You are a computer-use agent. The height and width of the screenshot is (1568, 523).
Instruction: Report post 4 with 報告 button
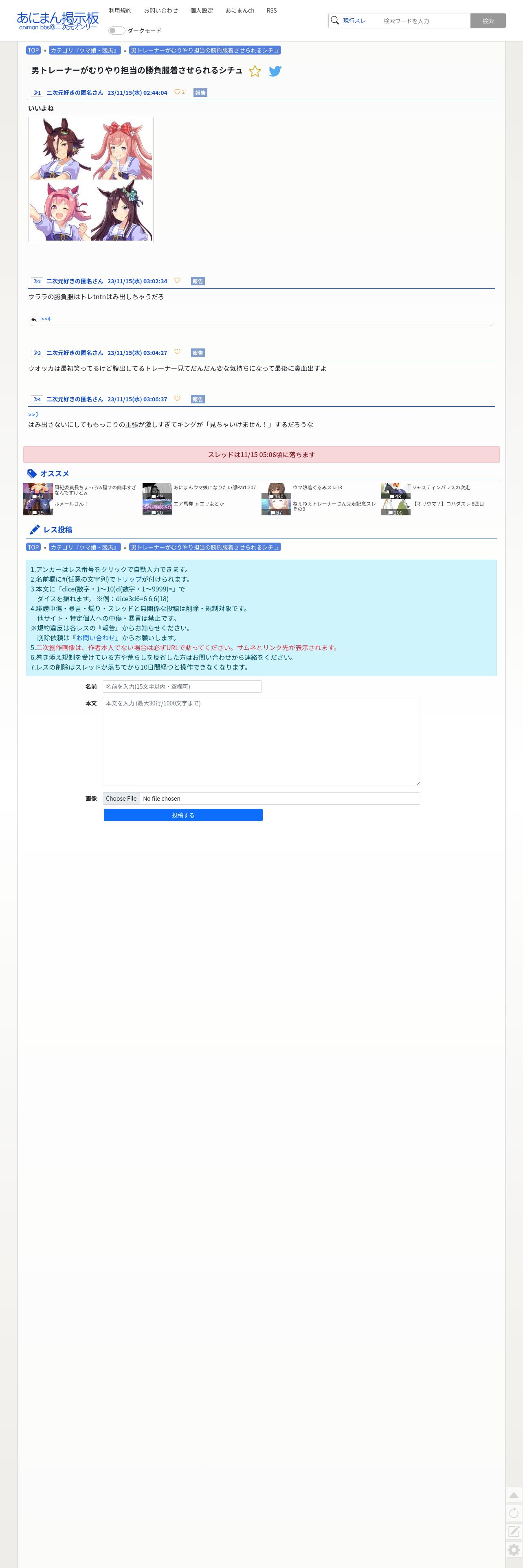tap(198, 399)
